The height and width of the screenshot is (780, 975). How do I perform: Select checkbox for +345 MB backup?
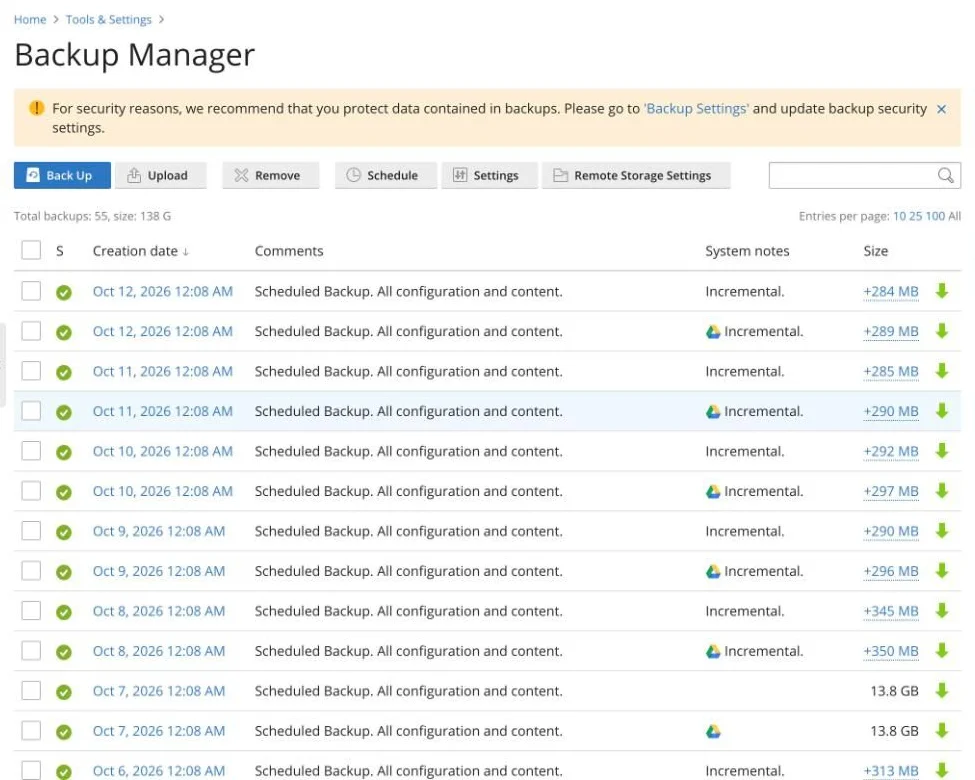click(31, 610)
